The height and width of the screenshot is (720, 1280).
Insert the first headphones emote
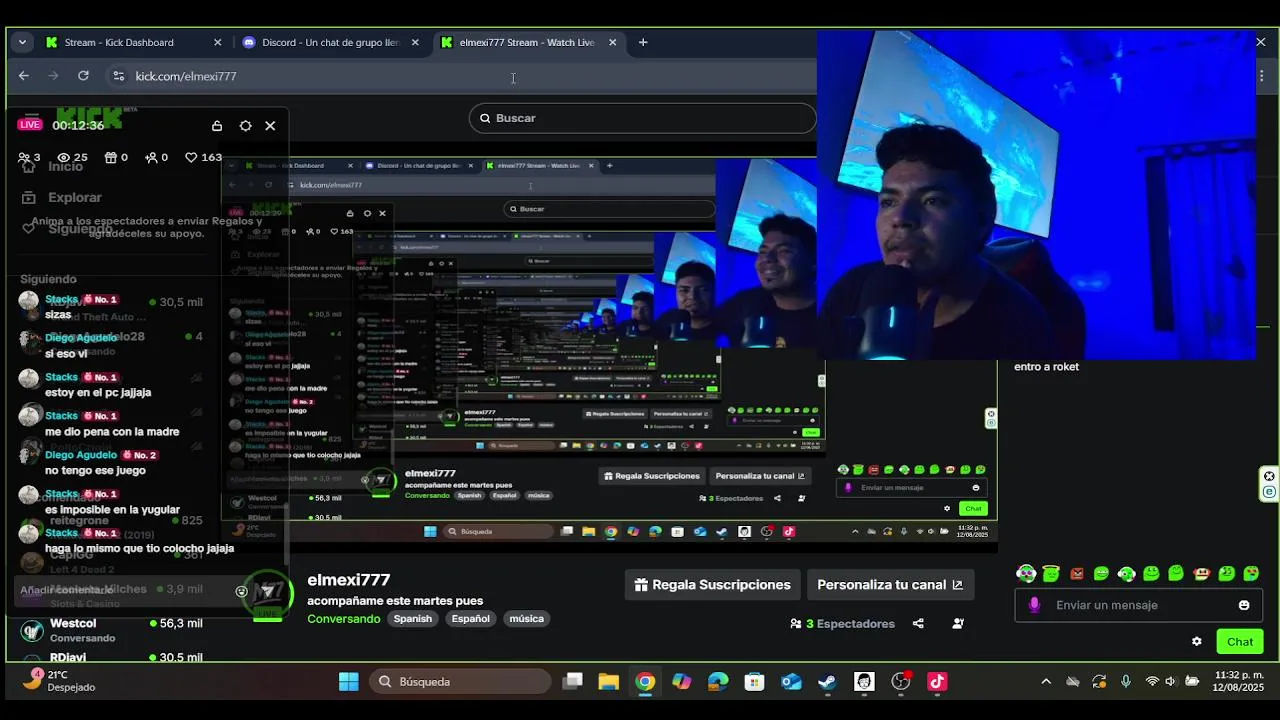(1026, 574)
